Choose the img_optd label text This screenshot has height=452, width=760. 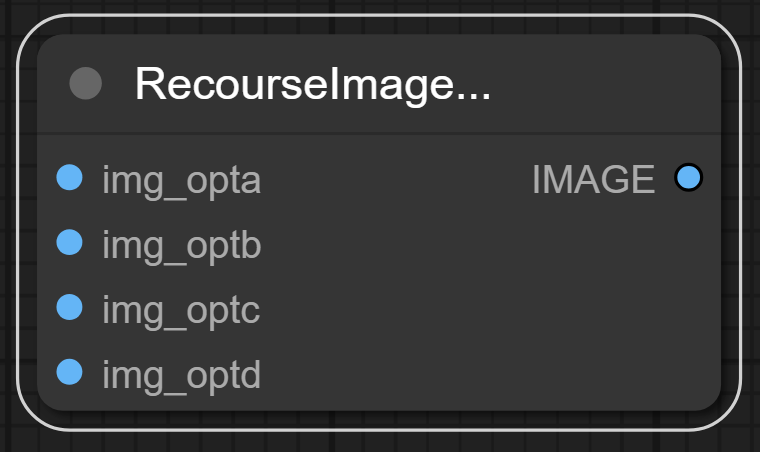(x=181, y=375)
